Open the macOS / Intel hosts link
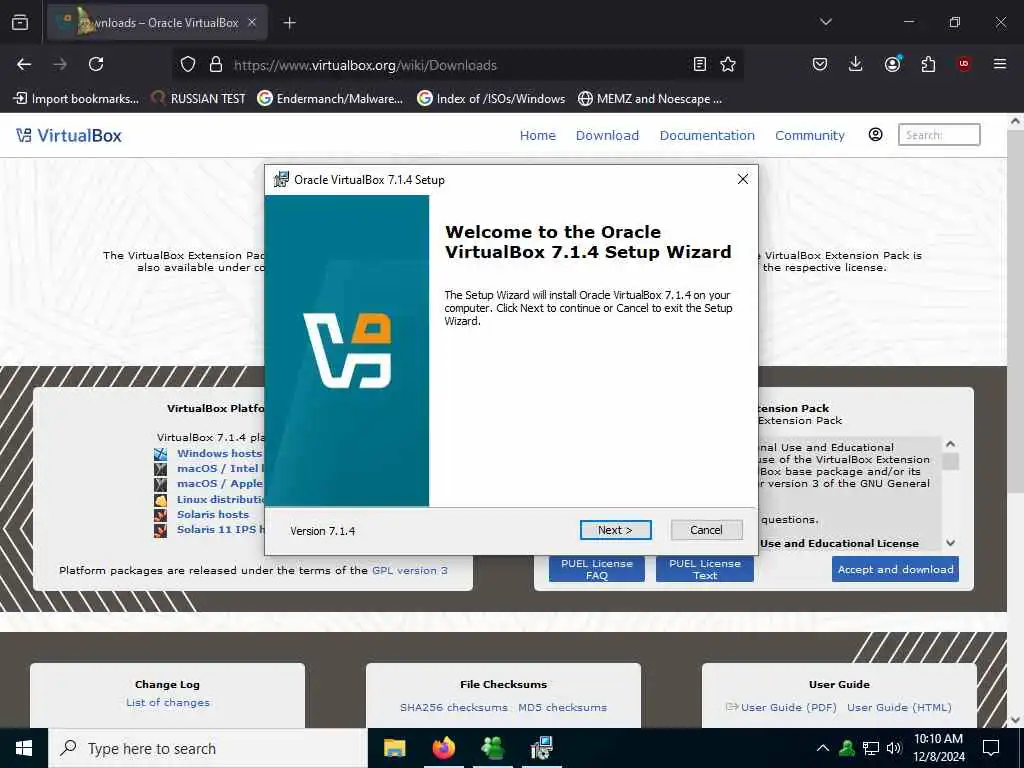 220,468
